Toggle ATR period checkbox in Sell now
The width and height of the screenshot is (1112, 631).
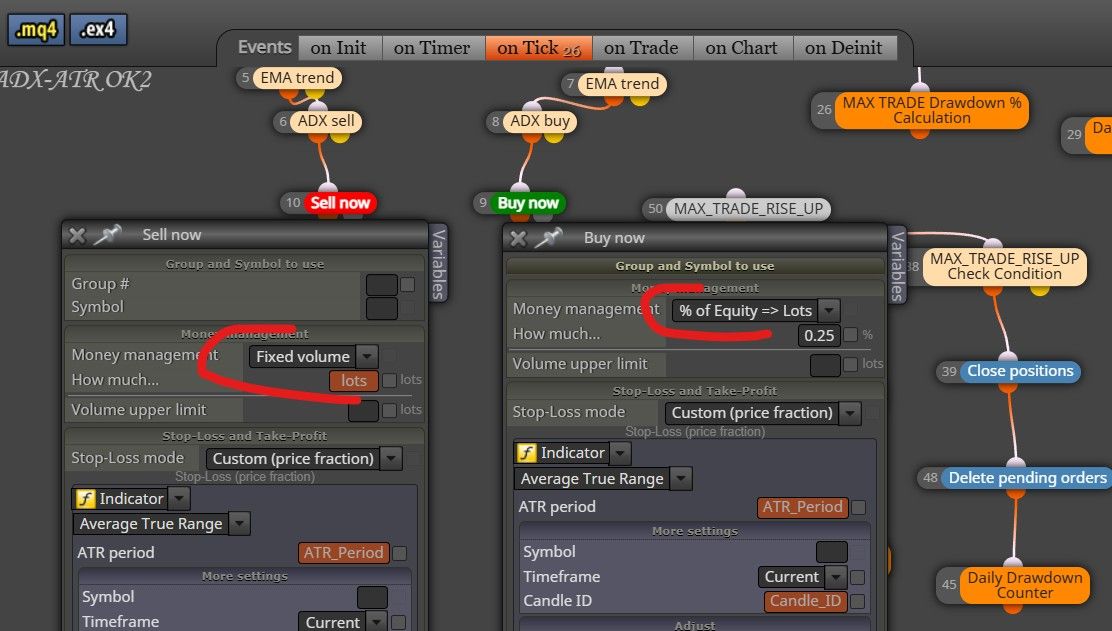tap(400, 553)
